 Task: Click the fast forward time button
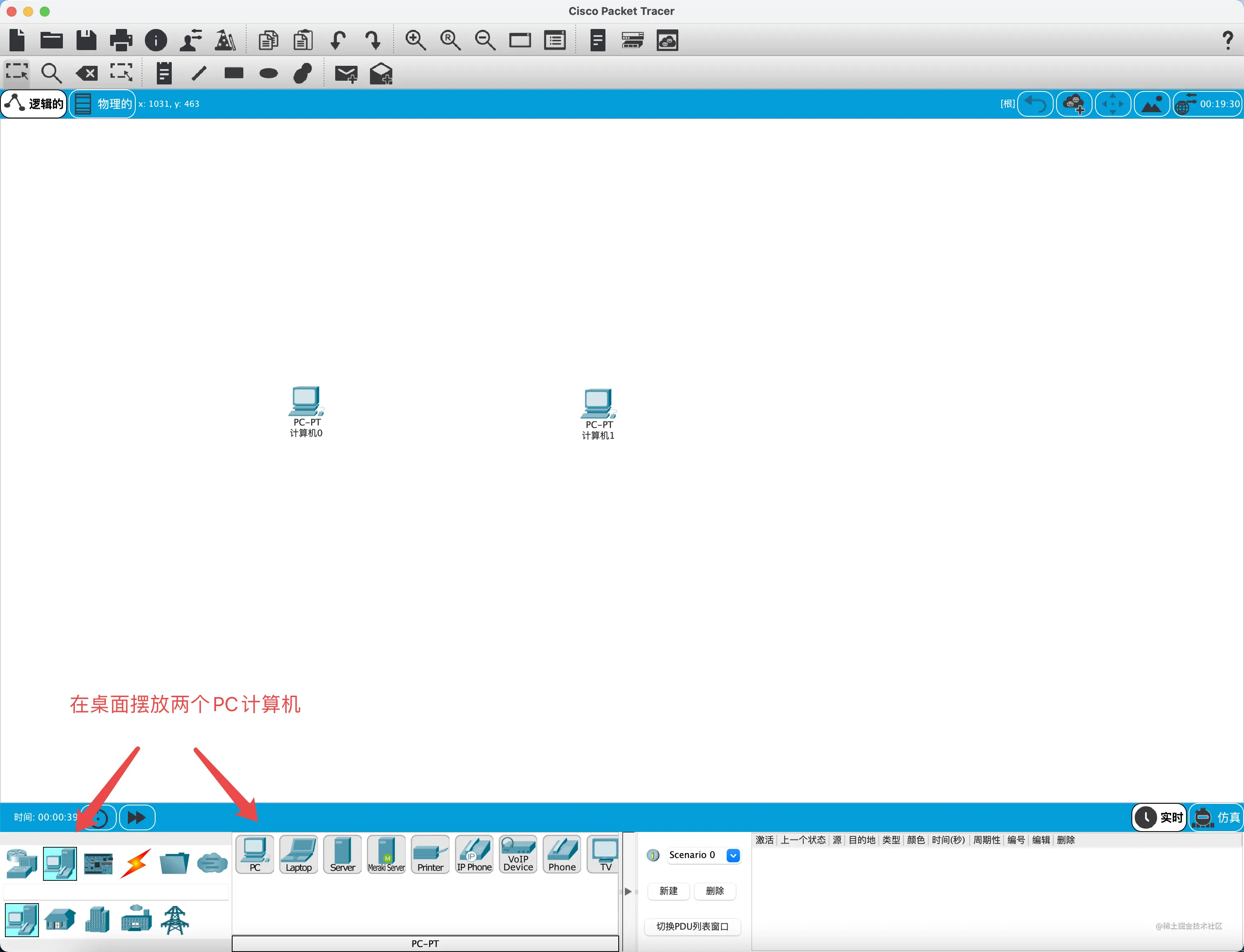(x=137, y=817)
